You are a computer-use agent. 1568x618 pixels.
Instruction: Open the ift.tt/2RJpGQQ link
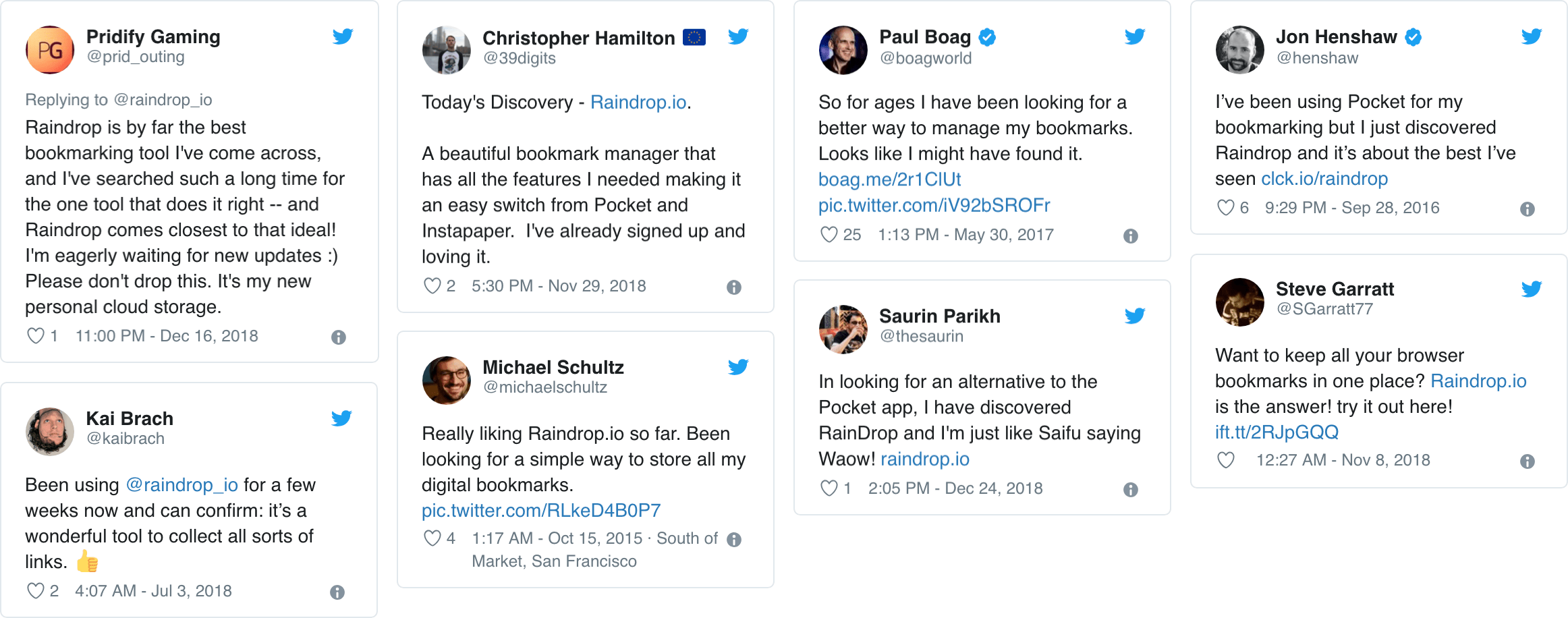(x=1277, y=432)
